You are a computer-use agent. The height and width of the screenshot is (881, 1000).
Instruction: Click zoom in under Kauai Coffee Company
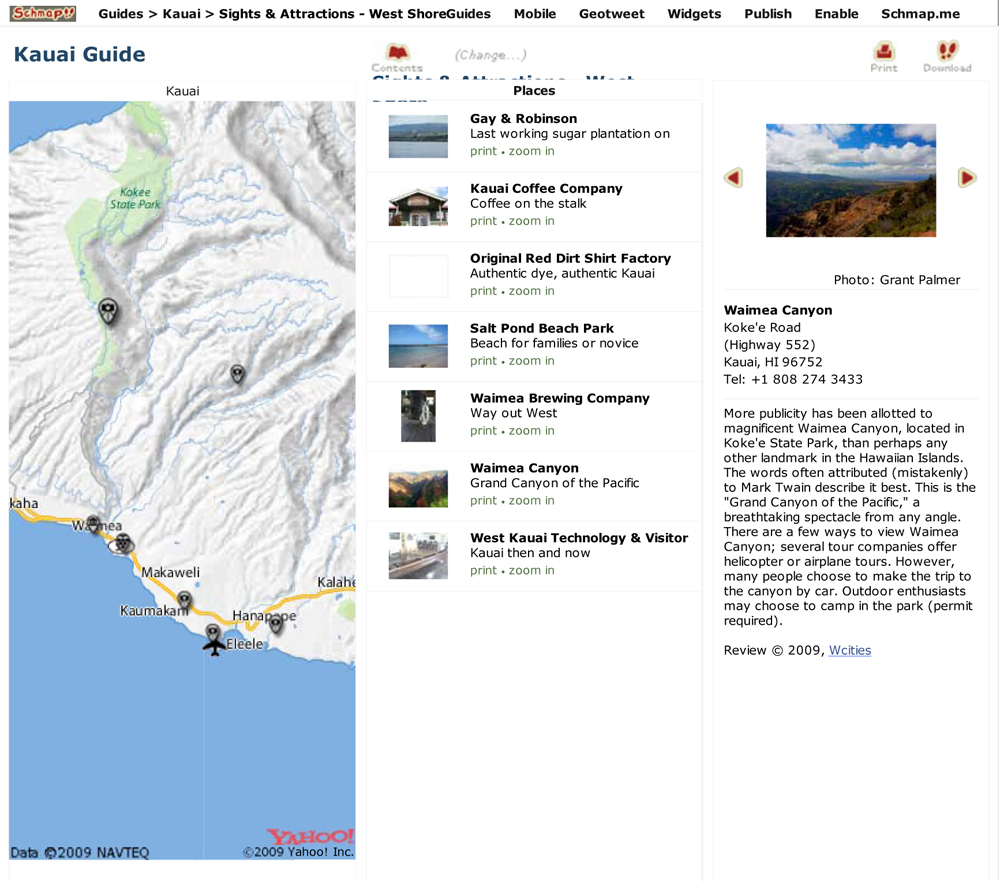(x=531, y=221)
